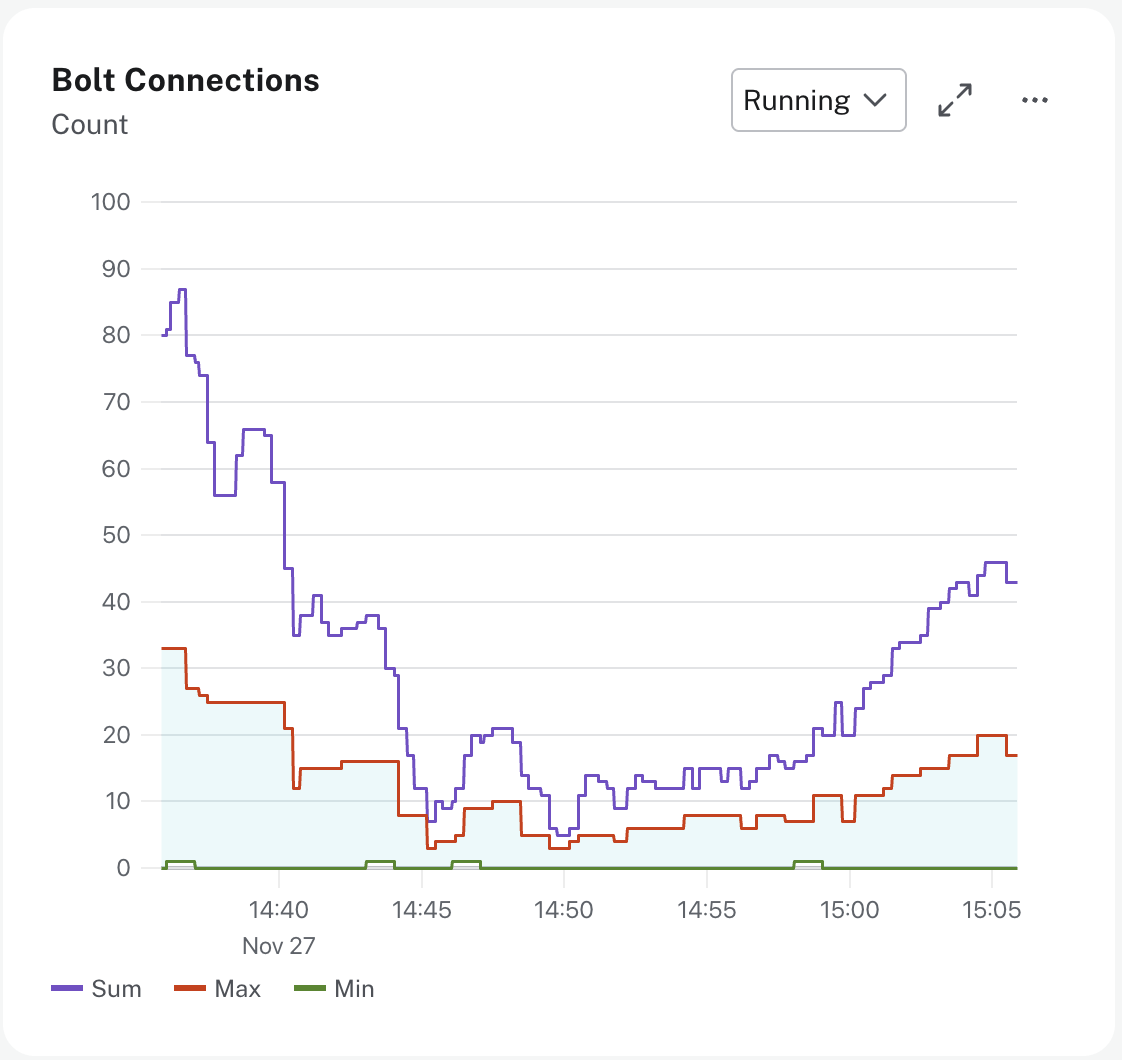Expand the Running filter to change state
This screenshot has width=1122, height=1060.
(x=818, y=100)
